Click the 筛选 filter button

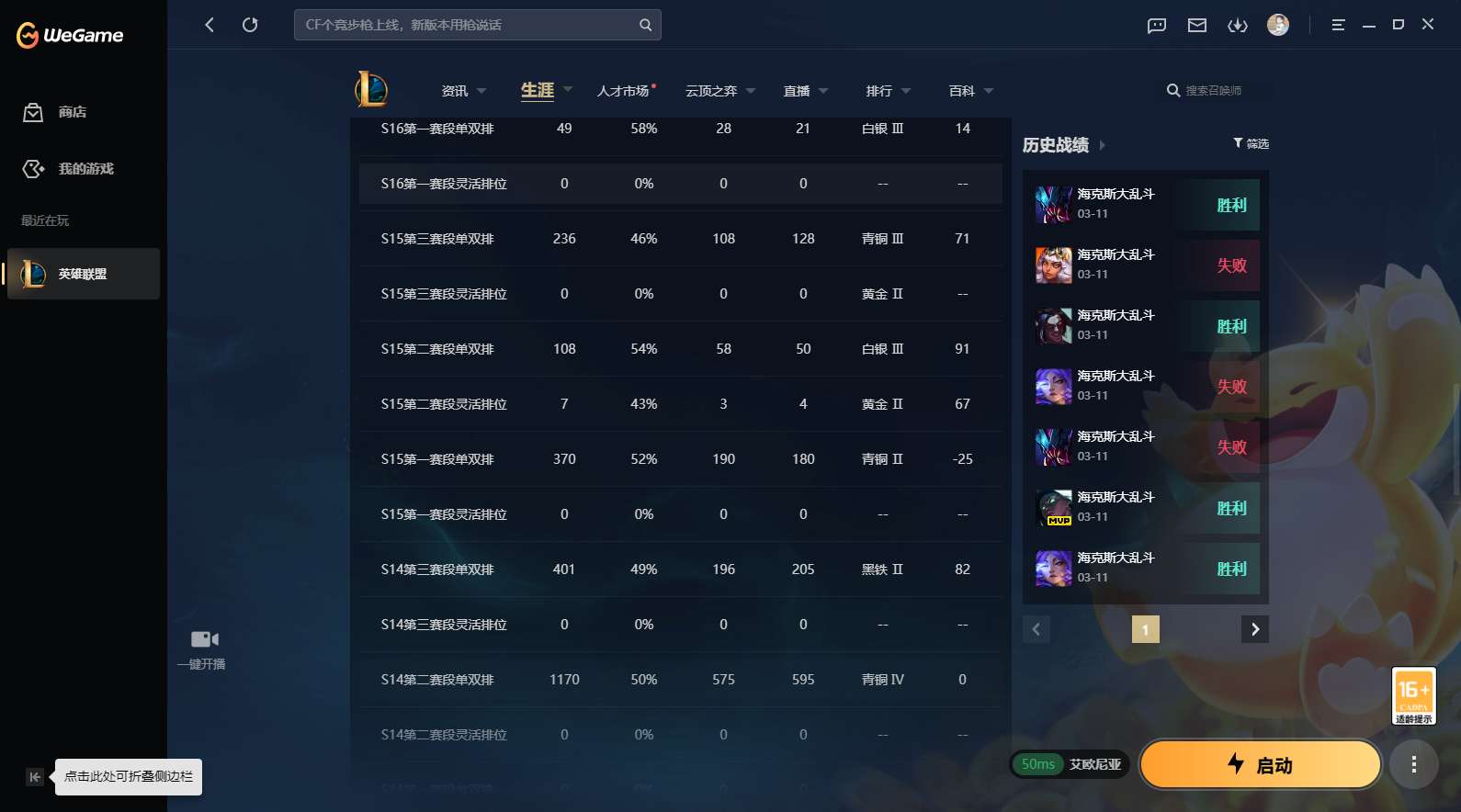[x=1251, y=143]
